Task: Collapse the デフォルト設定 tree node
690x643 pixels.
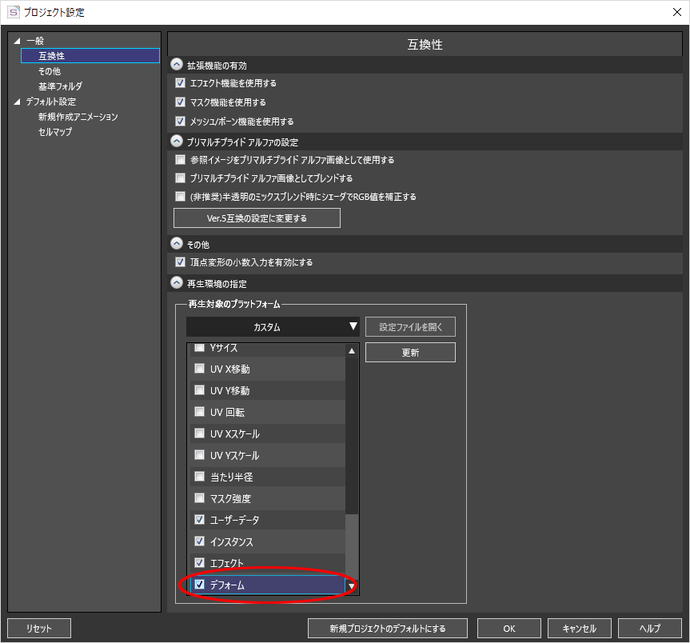Action: click(17, 102)
